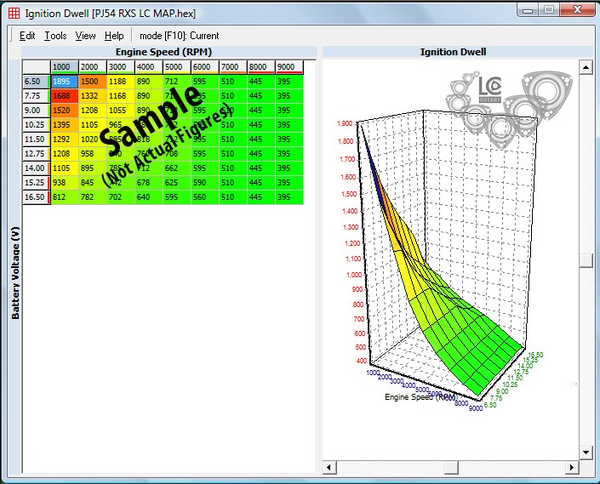
Task: Select the cell with value 640
Action: [149, 197]
